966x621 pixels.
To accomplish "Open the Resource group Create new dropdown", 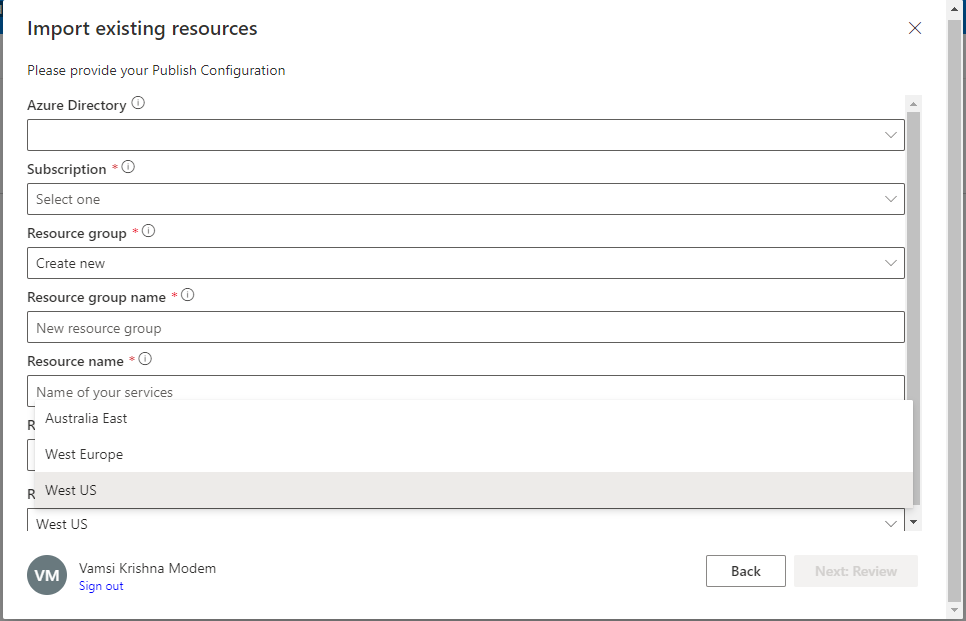I will pyautogui.click(x=465, y=263).
